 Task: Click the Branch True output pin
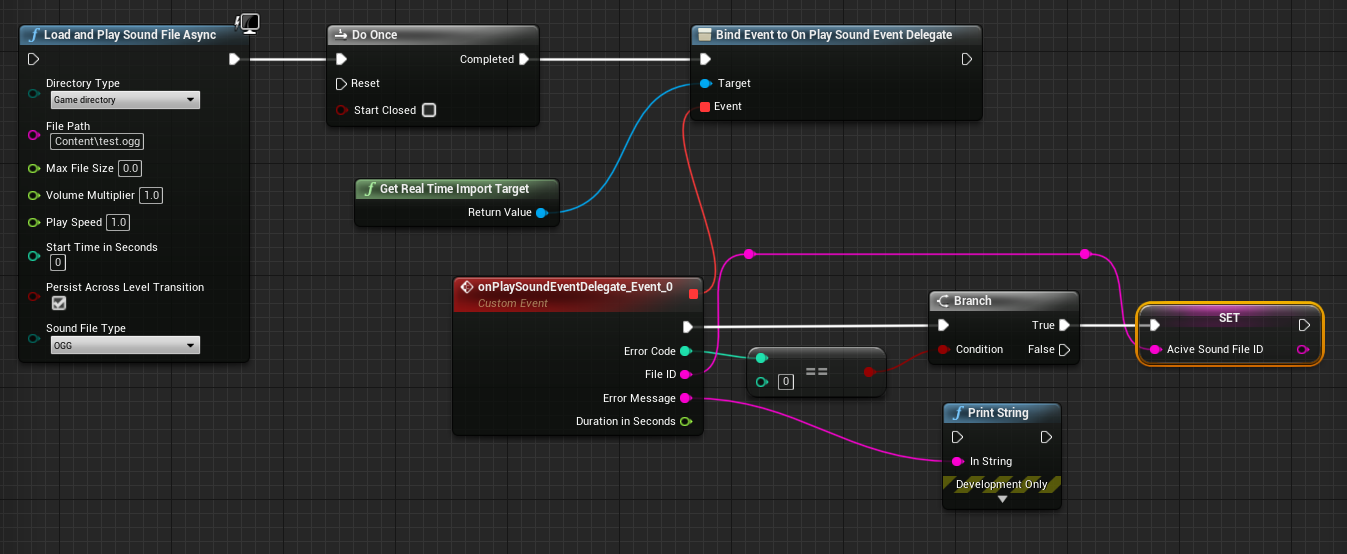point(1064,325)
